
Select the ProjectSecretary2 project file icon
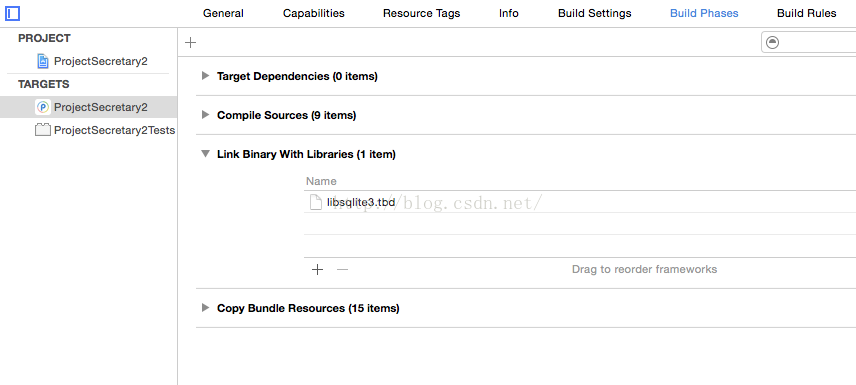[x=43, y=61]
